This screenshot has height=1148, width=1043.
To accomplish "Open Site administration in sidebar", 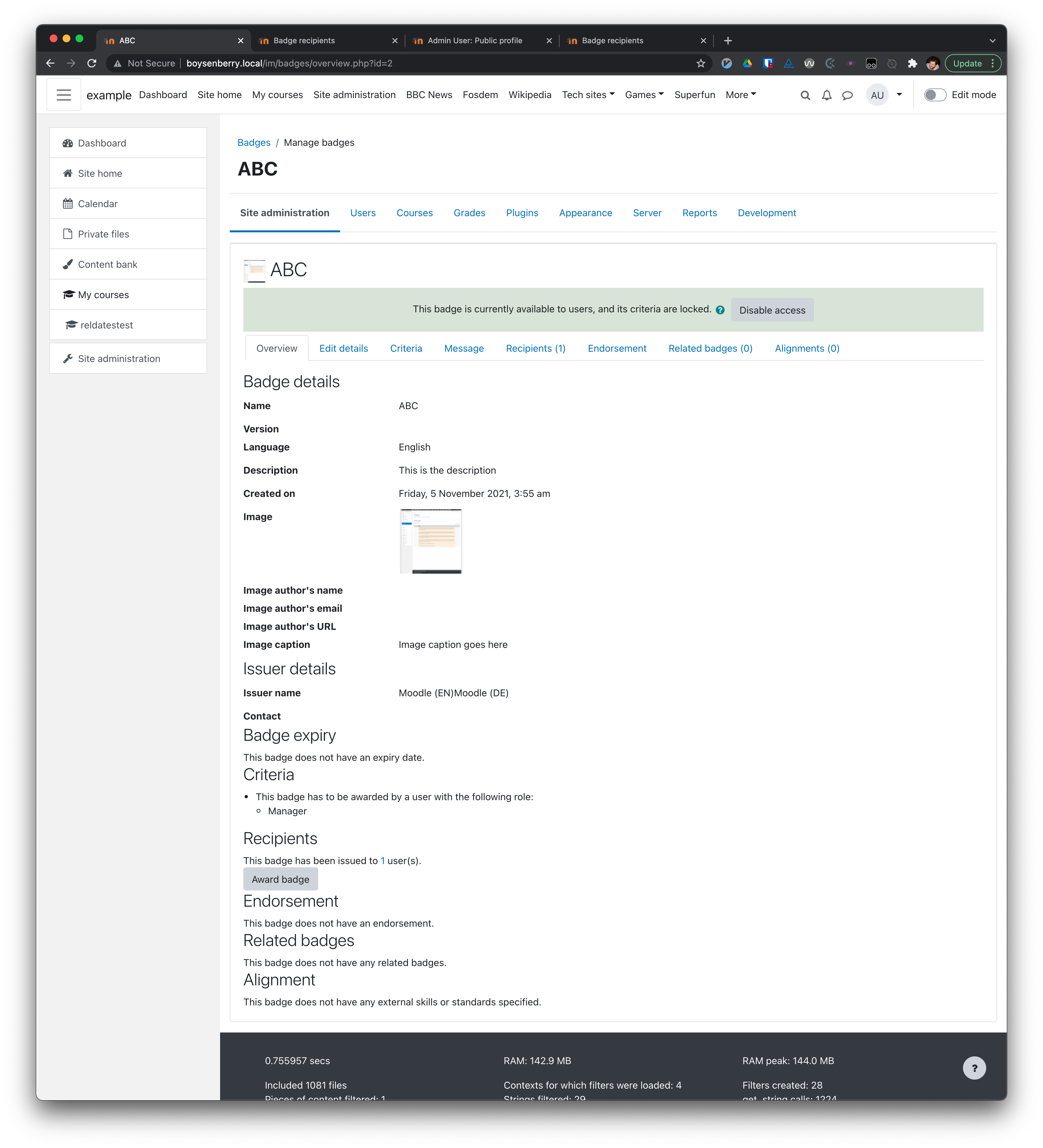I will coord(128,358).
